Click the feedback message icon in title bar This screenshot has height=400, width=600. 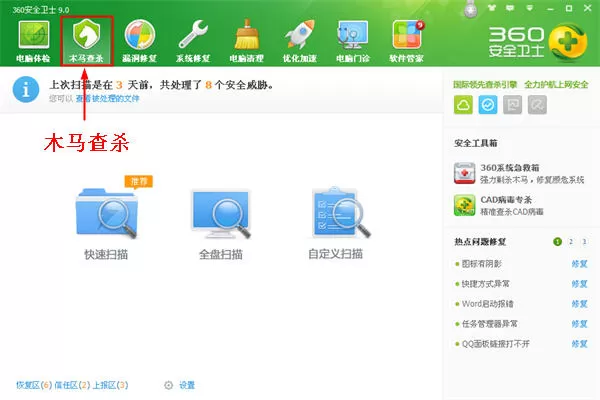[x=510, y=8]
